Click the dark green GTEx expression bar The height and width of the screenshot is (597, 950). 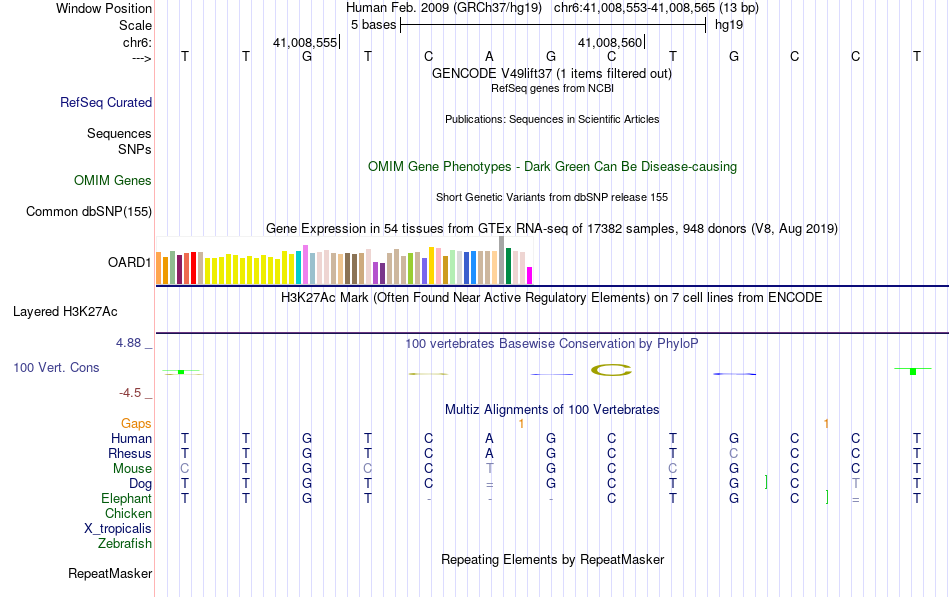point(509,266)
